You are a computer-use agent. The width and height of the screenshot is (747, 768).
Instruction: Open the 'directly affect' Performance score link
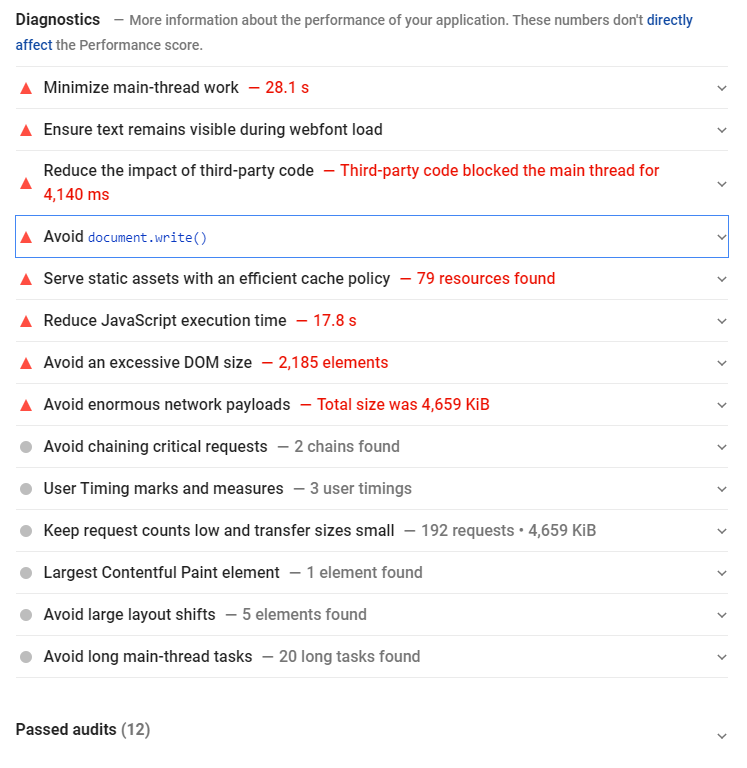pos(669,20)
